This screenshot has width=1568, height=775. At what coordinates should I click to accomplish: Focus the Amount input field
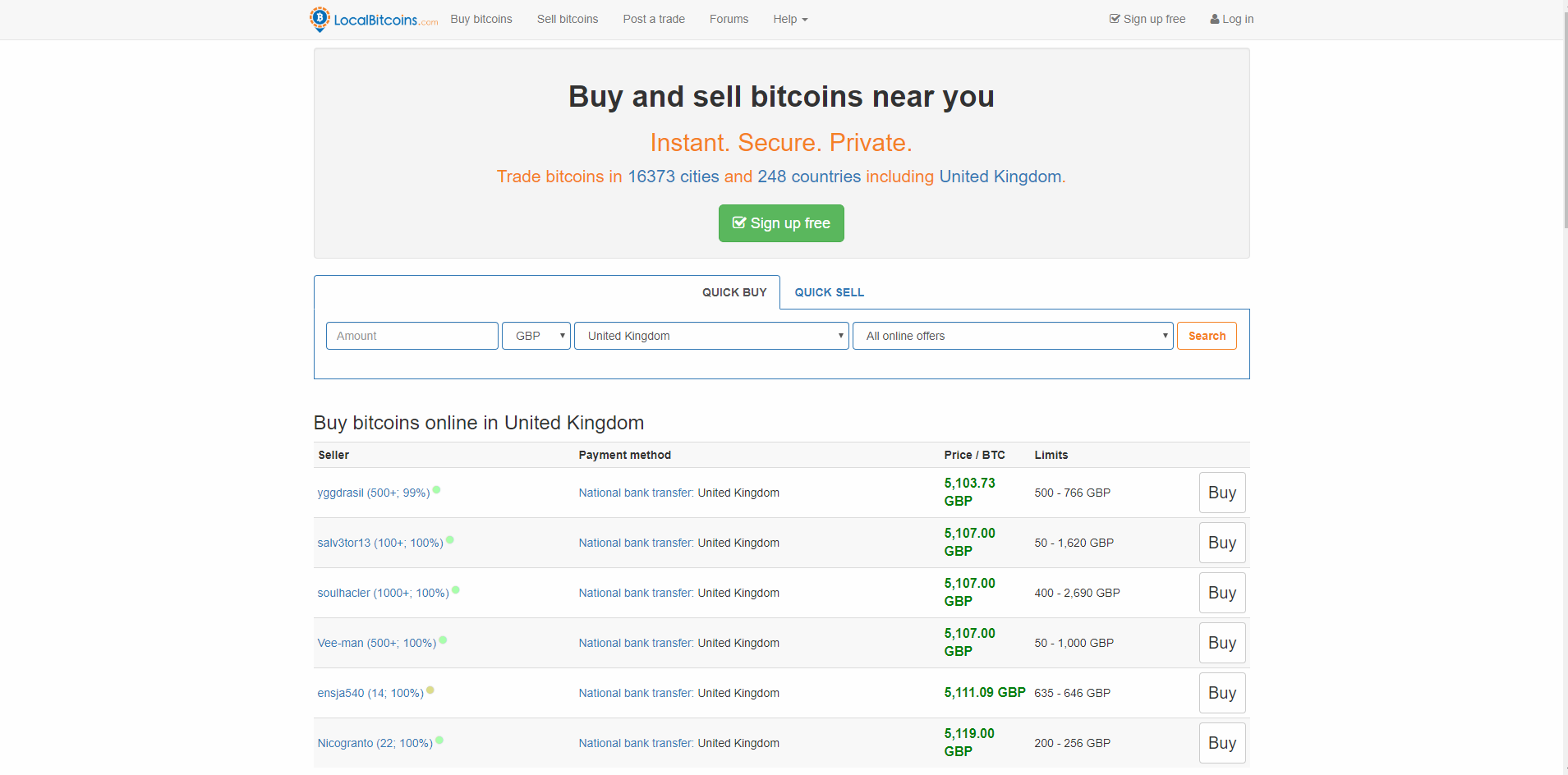(412, 336)
